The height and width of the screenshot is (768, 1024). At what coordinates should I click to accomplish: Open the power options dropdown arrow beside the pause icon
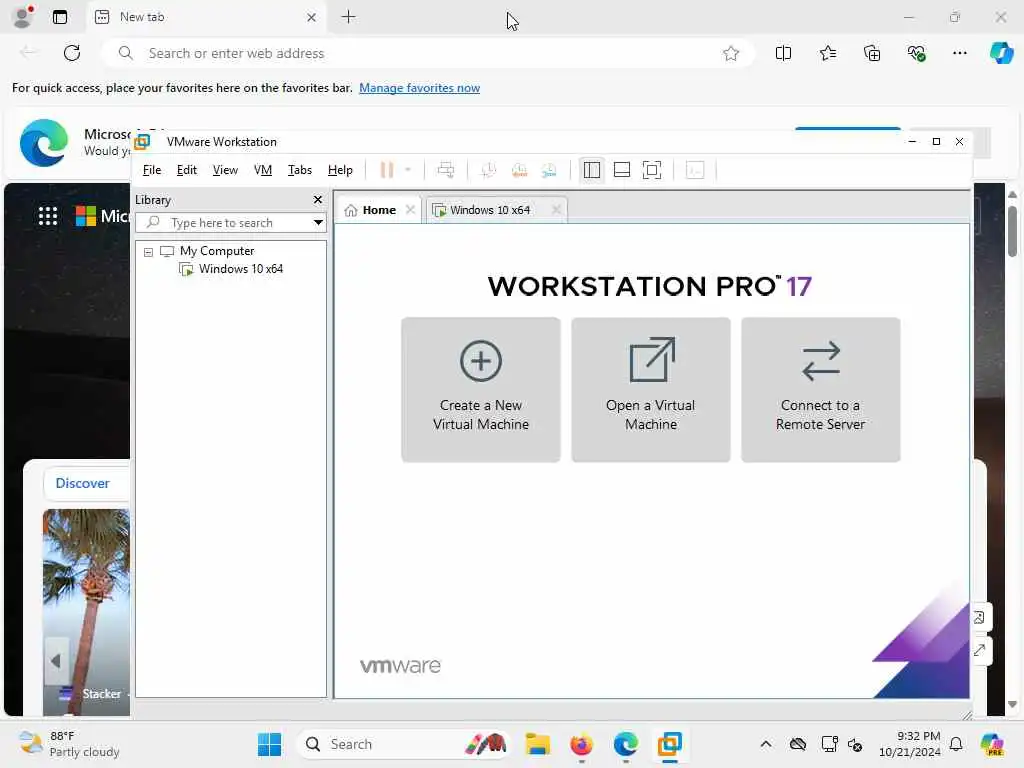point(408,170)
